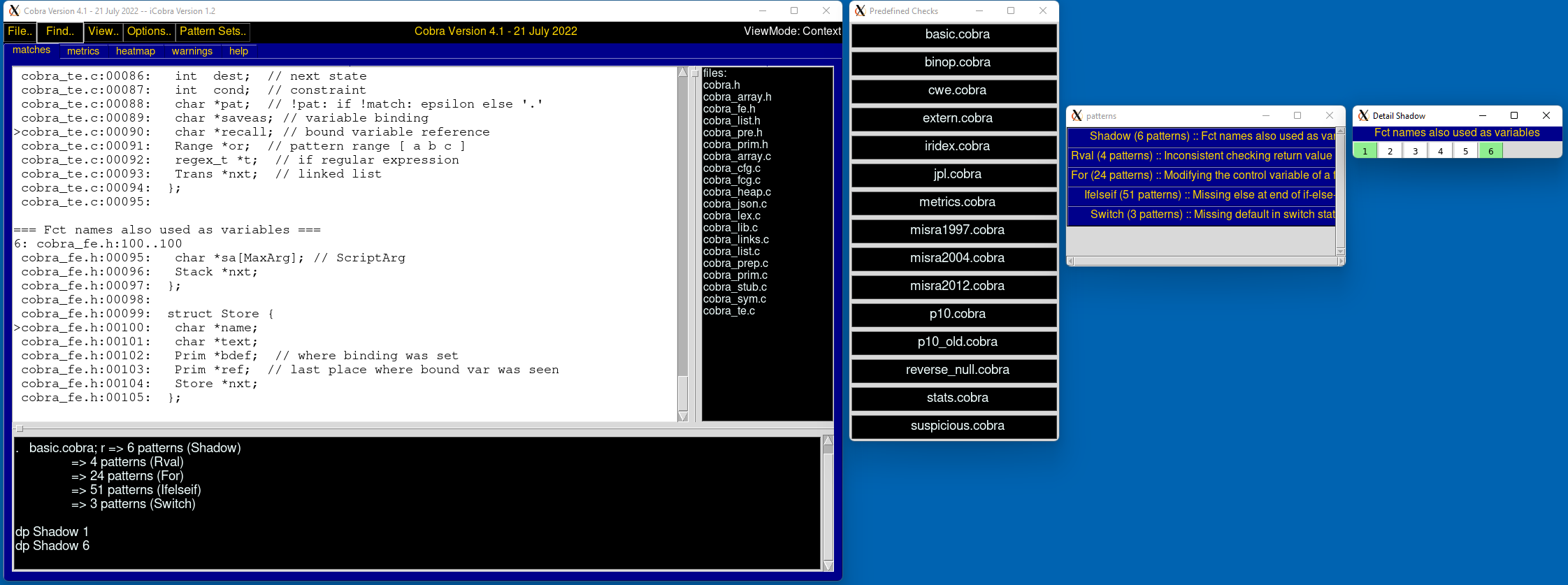This screenshot has height=585, width=1568.
Task: Run the suspicious.cobra predefined check
Action: 957,426
